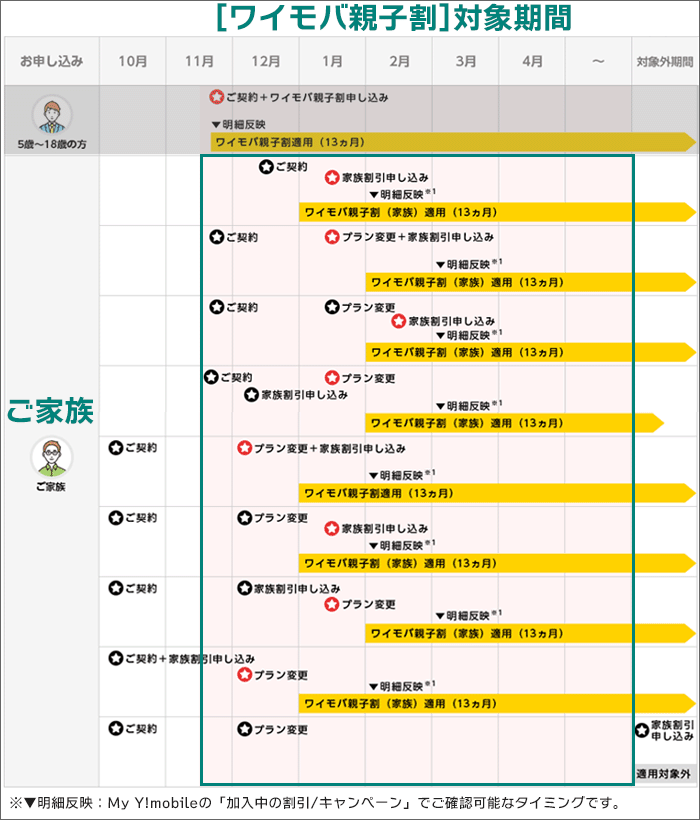Click the 10月 column header
The height and width of the screenshot is (820, 700).
[x=133, y=61]
